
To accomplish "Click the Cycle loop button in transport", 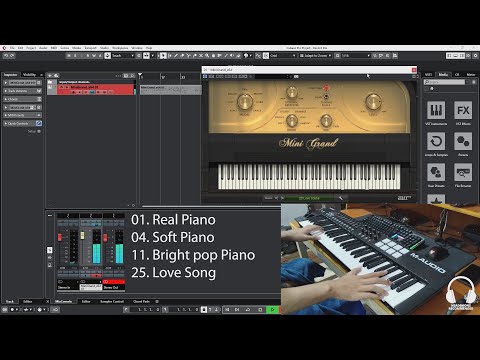I will coord(248,310).
